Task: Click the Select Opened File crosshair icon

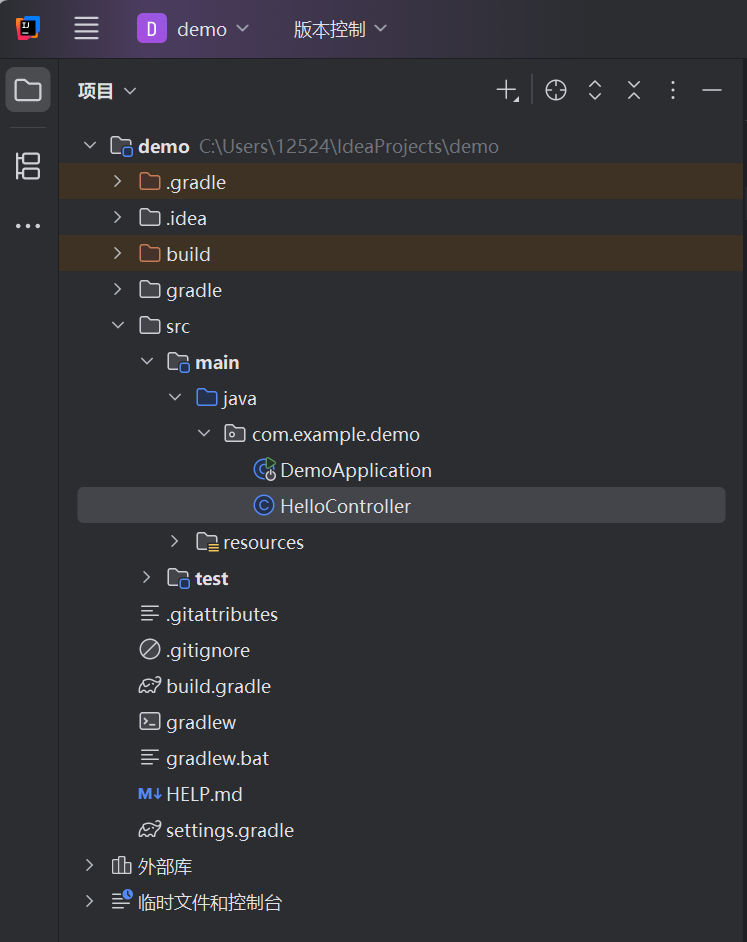Action: pyautogui.click(x=555, y=90)
